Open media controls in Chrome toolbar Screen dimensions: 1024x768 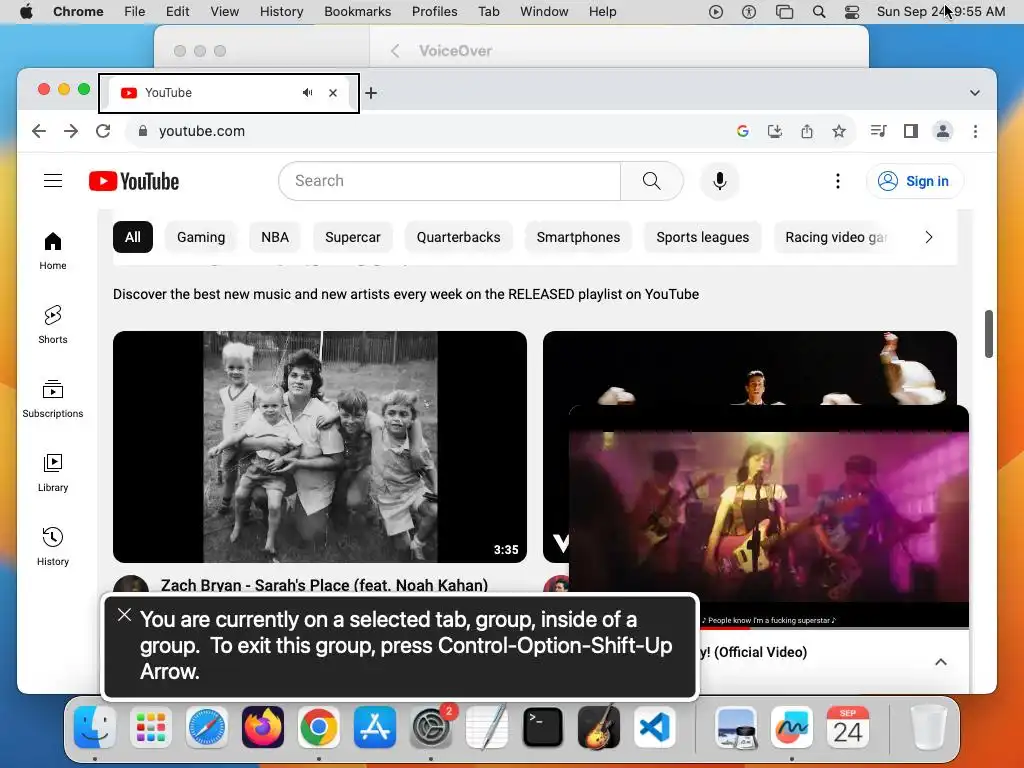point(878,131)
